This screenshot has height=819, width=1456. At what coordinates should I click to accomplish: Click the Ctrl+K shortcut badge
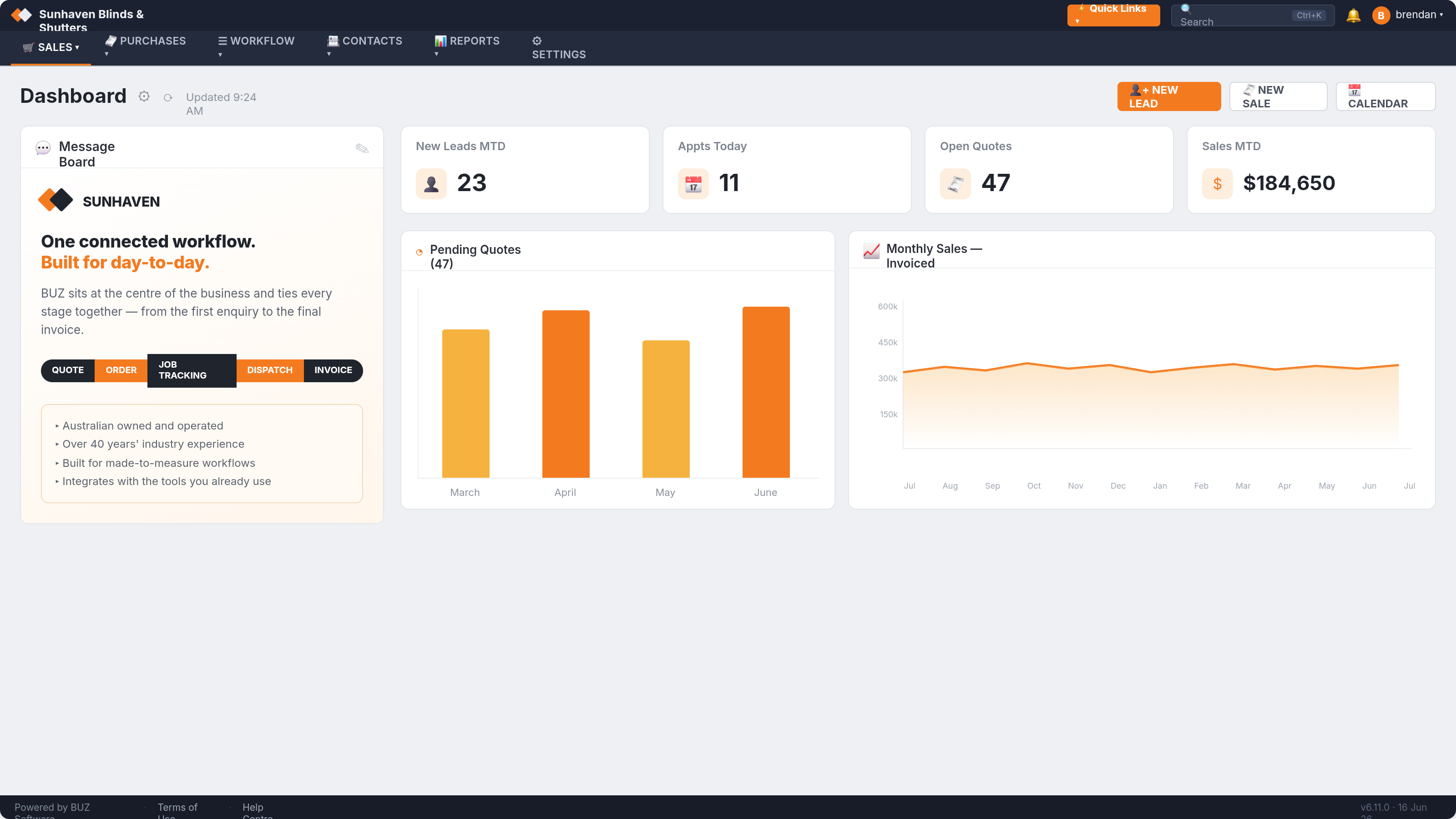click(1309, 15)
